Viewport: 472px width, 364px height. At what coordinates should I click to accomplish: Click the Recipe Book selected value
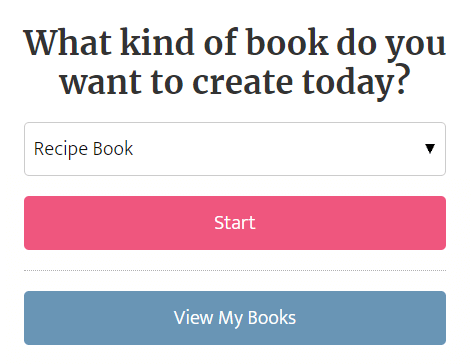pos(83,149)
